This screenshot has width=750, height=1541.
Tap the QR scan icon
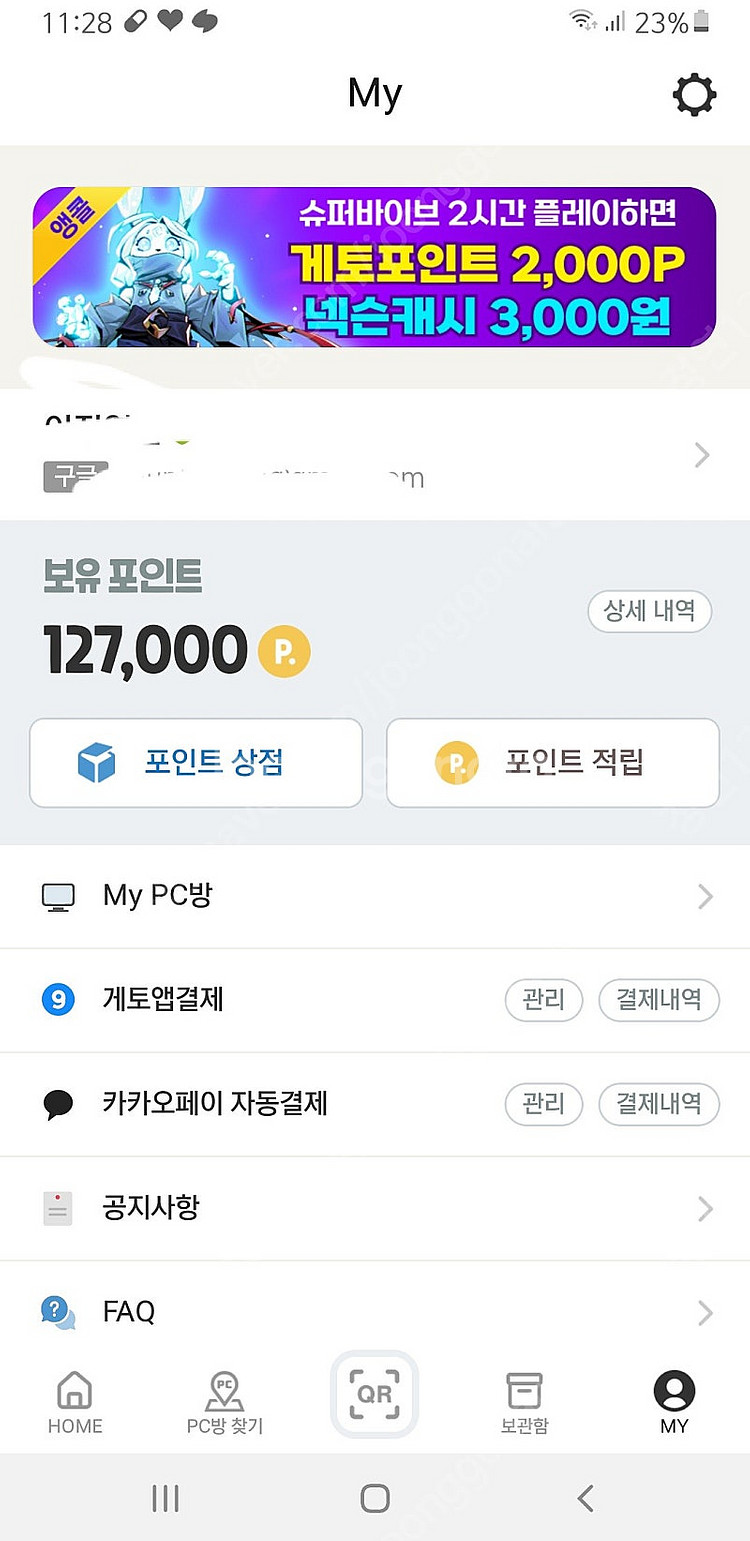374,1394
